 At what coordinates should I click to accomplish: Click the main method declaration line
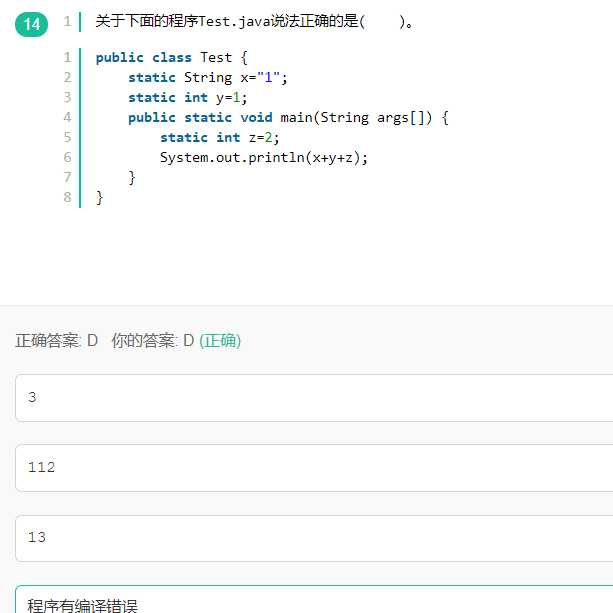click(288, 117)
